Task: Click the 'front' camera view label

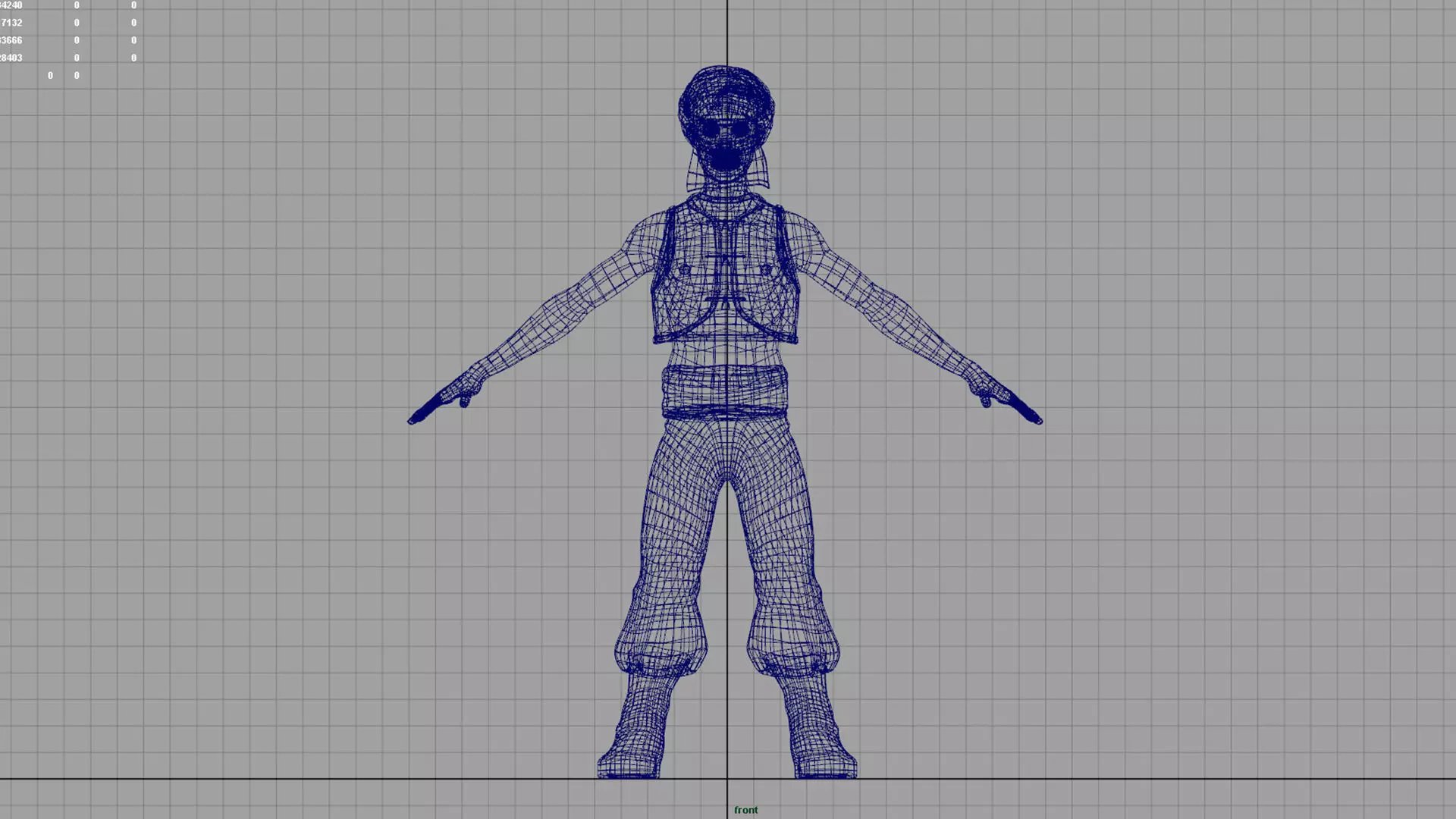Action: tap(745, 810)
